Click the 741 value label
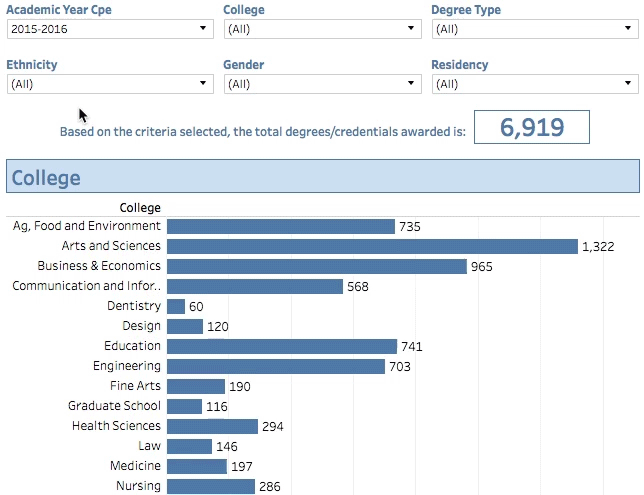This screenshot has width=644, height=495. [x=412, y=347]
